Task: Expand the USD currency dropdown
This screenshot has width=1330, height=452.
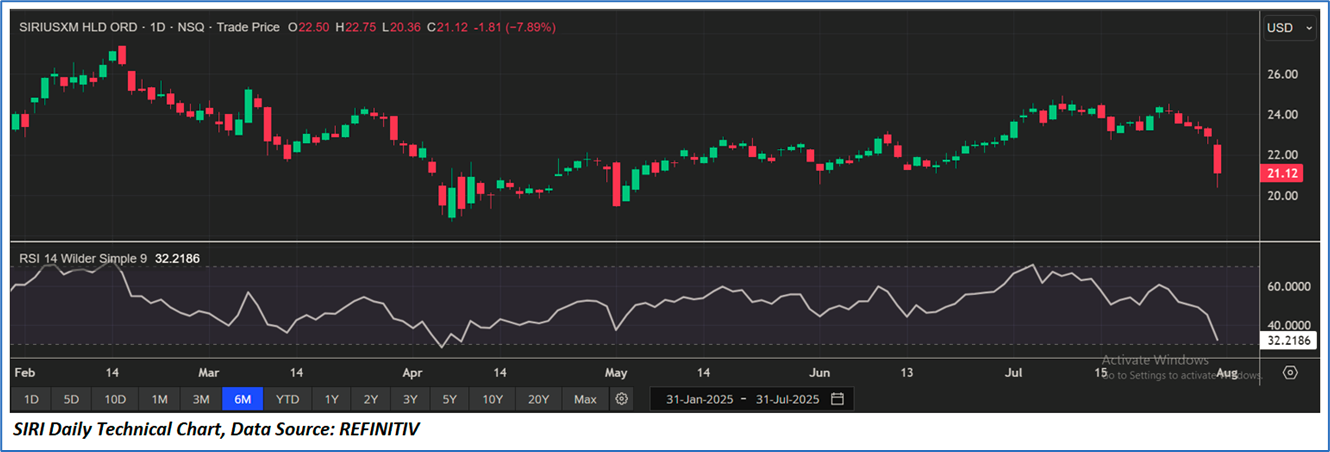Action: (1291, 28)
